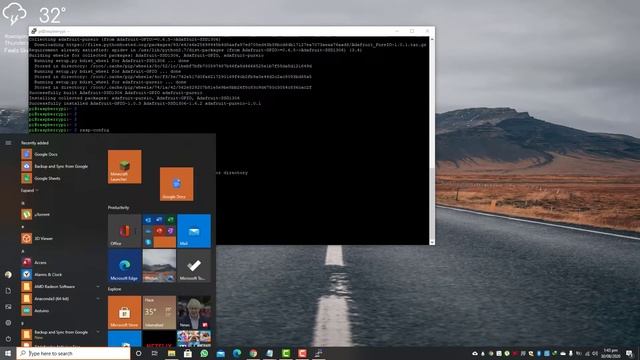Click the terminal window vertical scrollbar

click(432, 141)
